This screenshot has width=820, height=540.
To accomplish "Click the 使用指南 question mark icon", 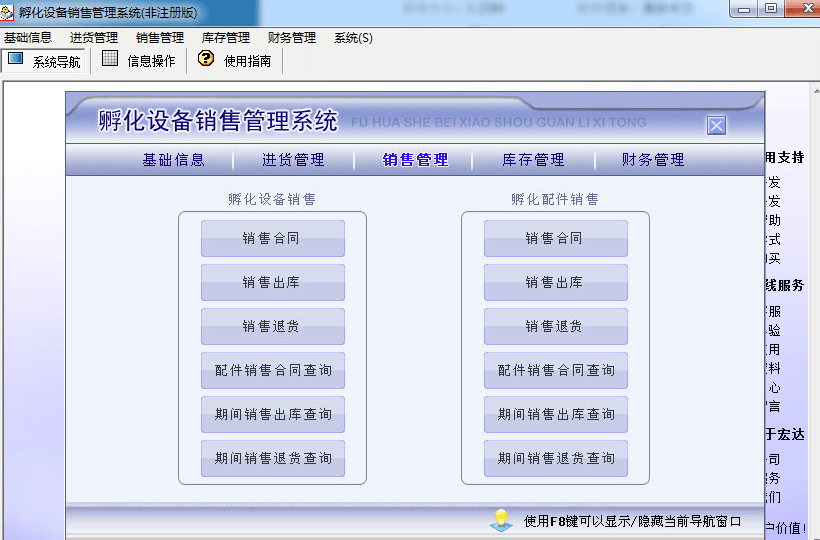I will [x=206, y=58].
